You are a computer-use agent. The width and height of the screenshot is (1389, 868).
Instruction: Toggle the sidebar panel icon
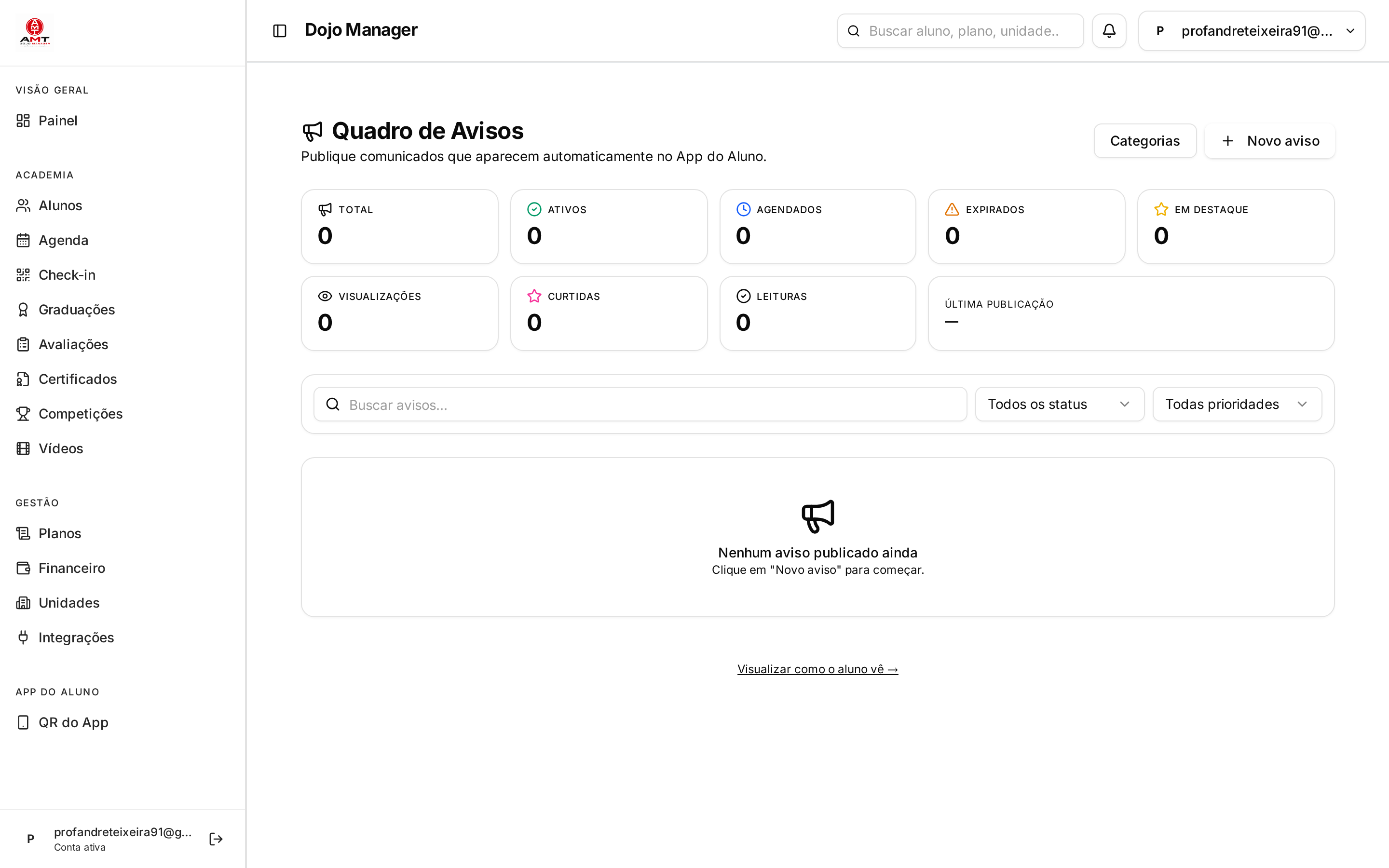point(280,31)
